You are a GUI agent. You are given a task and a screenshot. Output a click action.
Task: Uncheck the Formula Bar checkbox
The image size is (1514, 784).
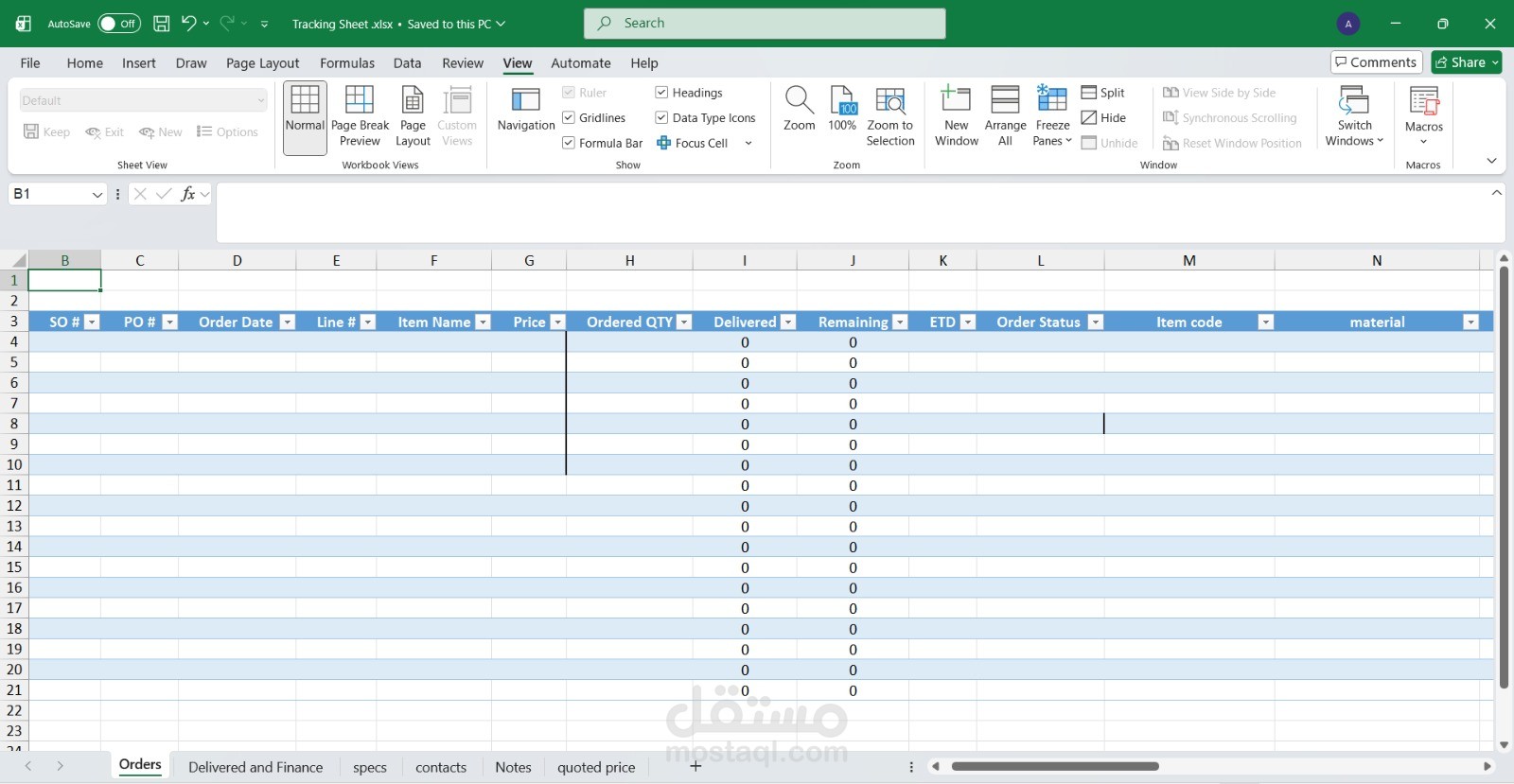[x=569, y=144]
